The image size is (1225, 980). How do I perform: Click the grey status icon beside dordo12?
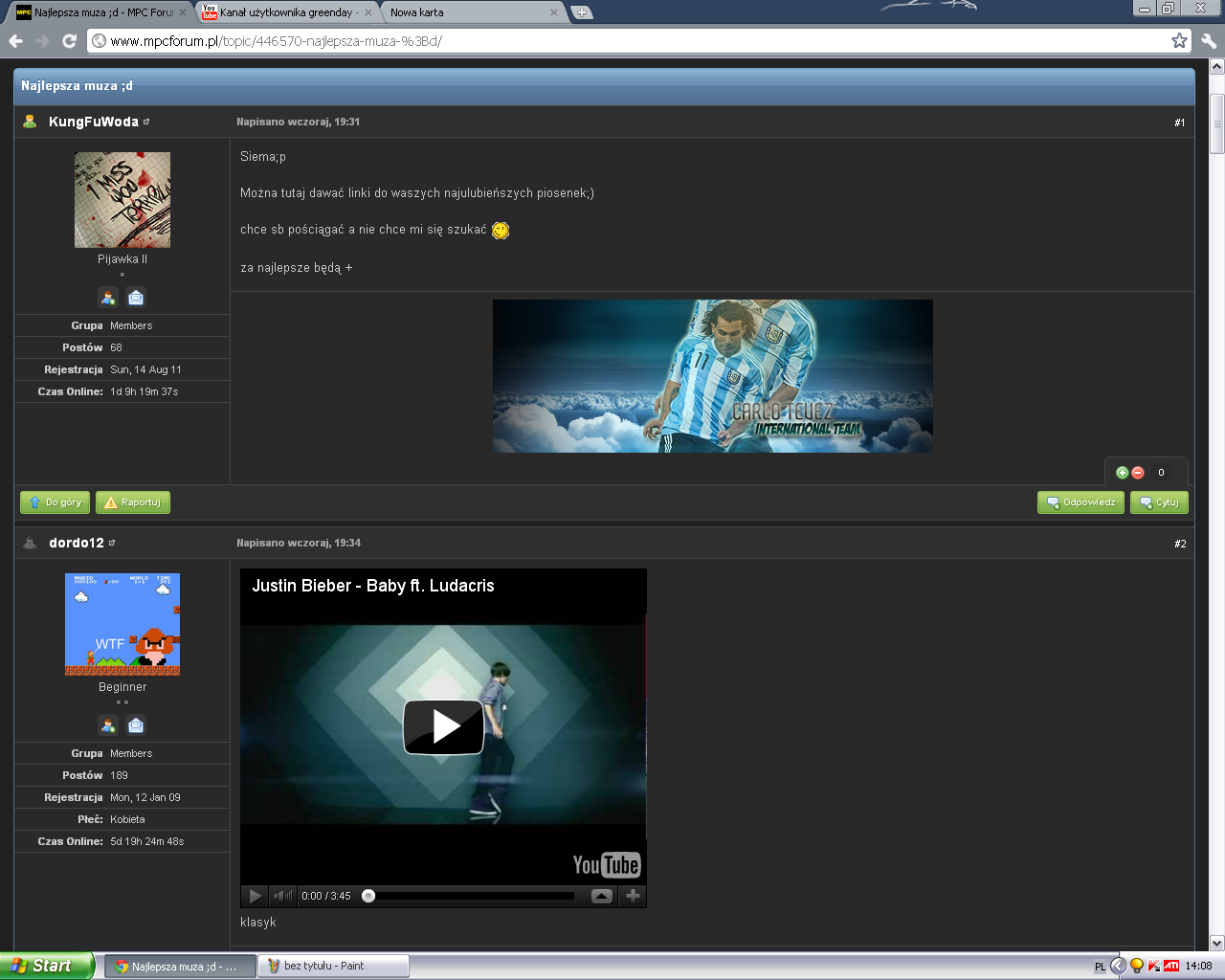(x=30, y=543)
